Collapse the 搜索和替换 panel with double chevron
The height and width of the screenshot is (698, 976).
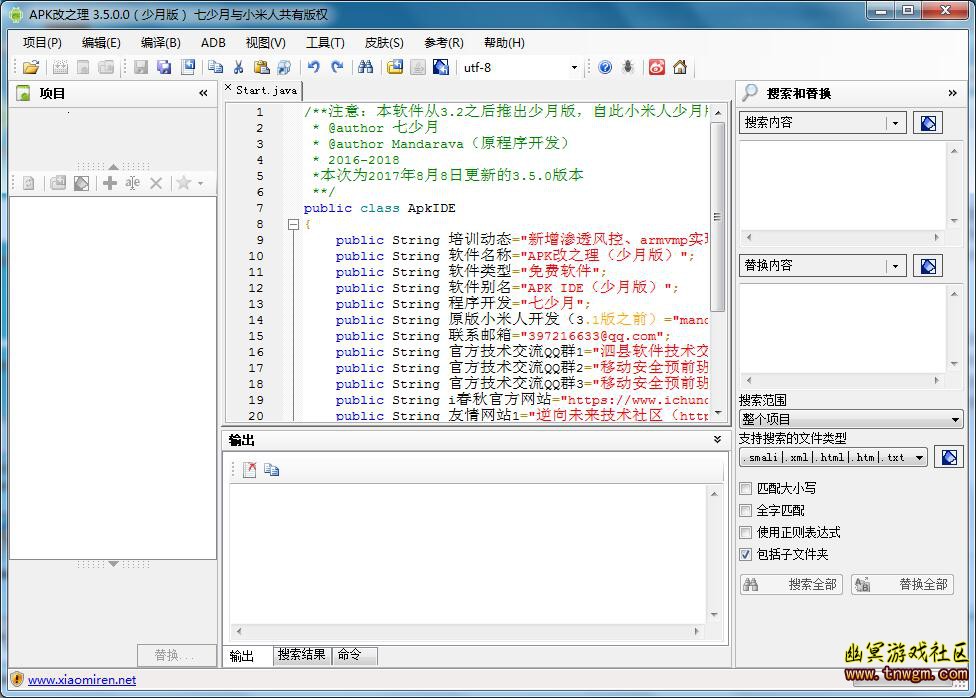pos(952,93)
